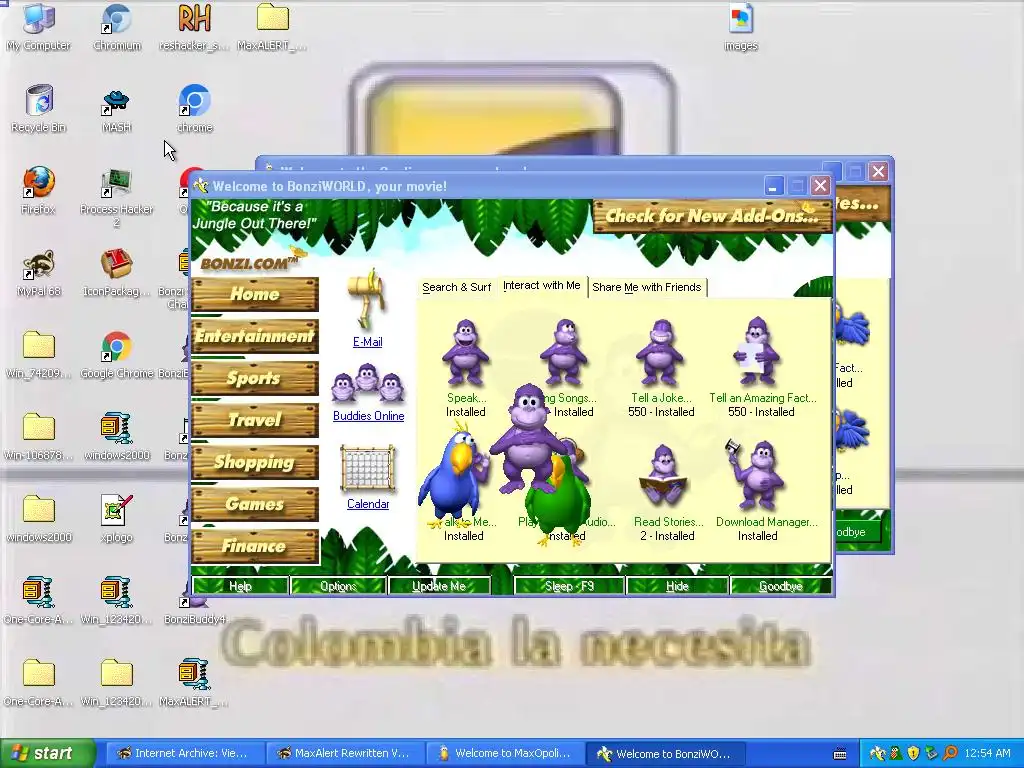Click the Download Manager label
This screenshot has width=1024, height=768.
pos(767,522)
